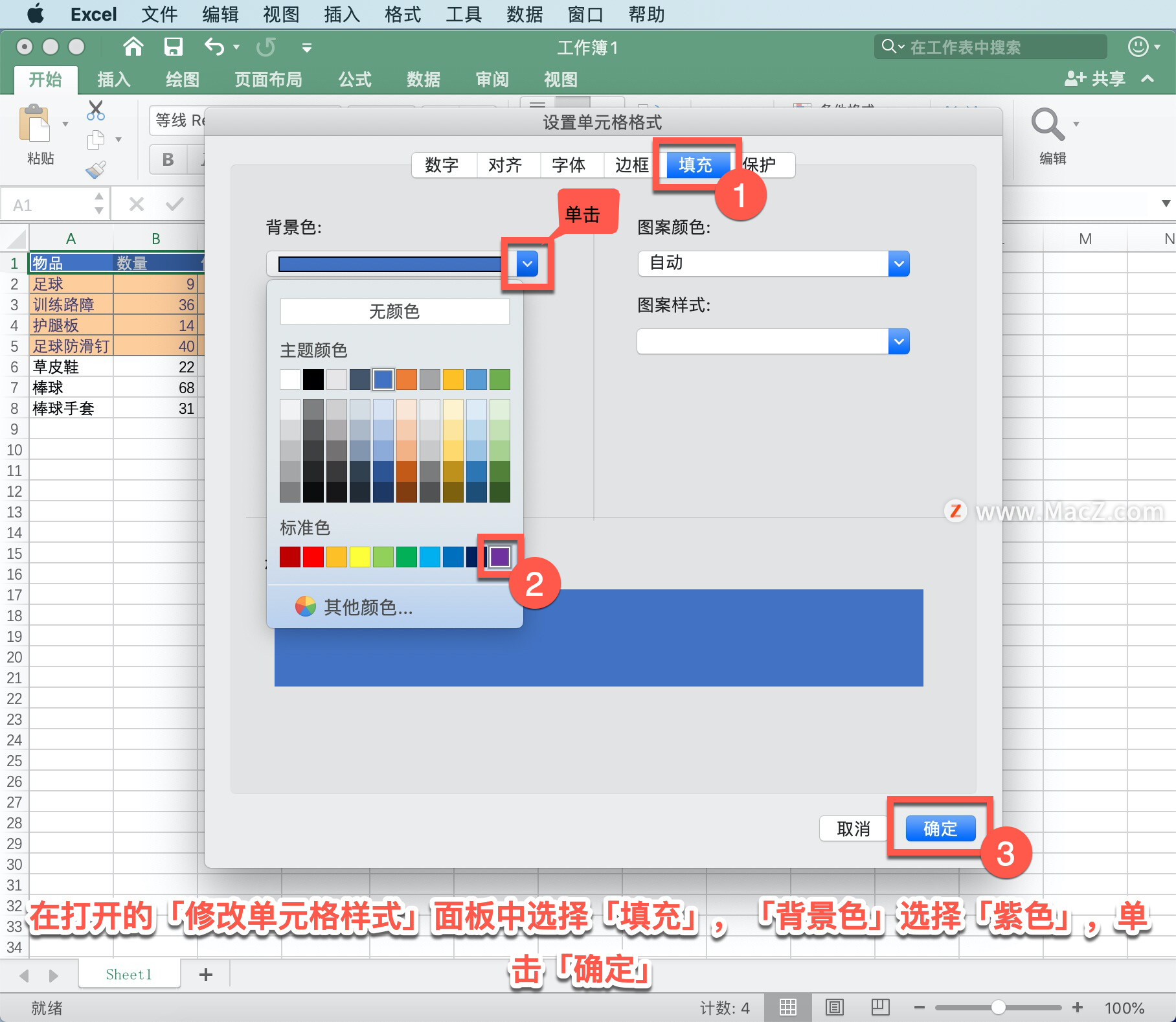Pick the orange theme color swatch
The width and height of the screenshot is (1176, 1022).
click(407, 380)
